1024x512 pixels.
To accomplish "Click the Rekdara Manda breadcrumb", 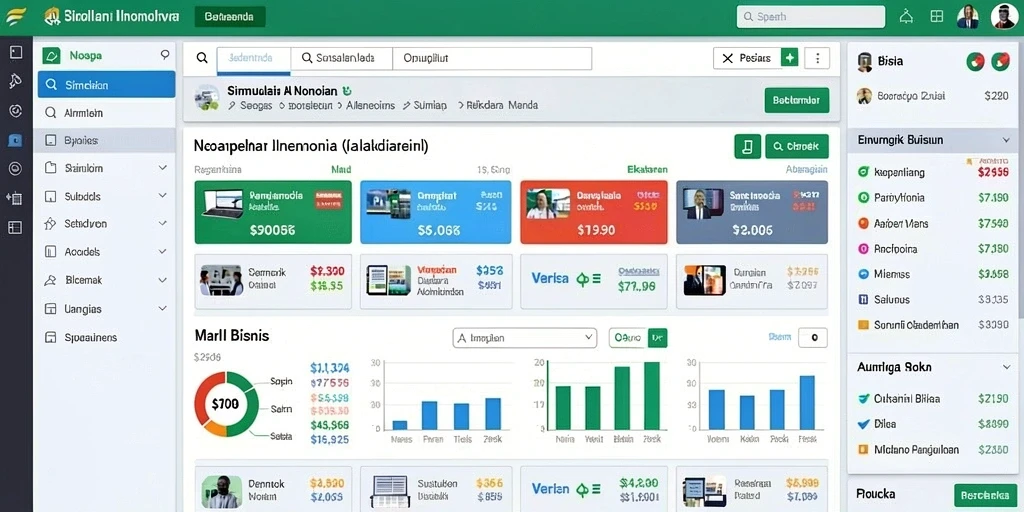I will click(502, 105).
